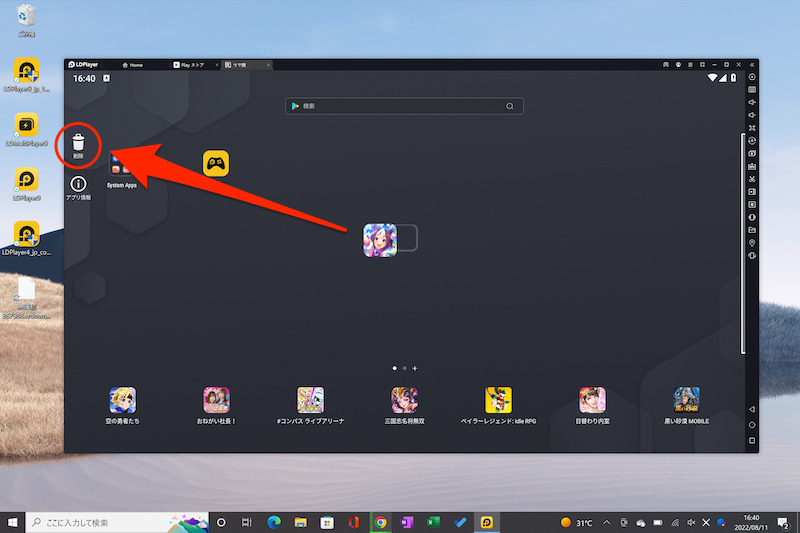Click the Google Play 検索 search field
This screenshot has width=800, height=533.
click(403, 106)
